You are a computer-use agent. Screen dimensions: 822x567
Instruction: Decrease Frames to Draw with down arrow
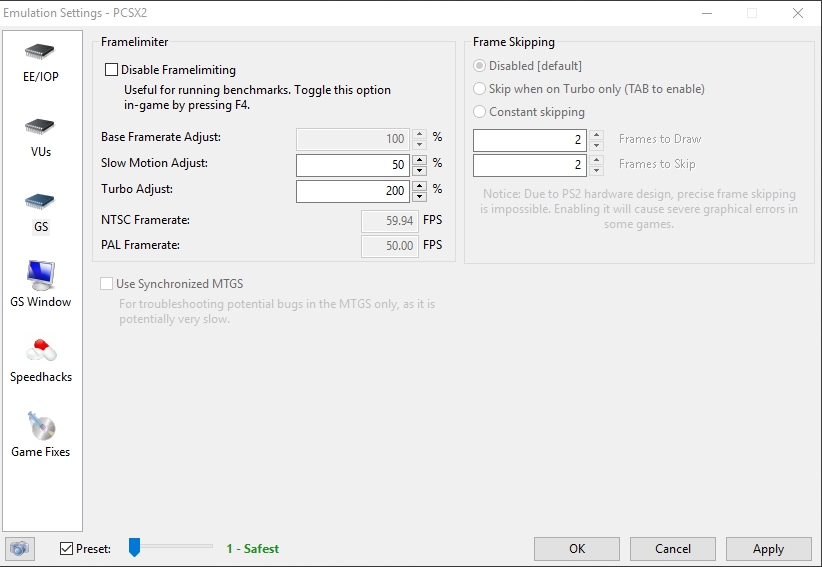point(597,146)
